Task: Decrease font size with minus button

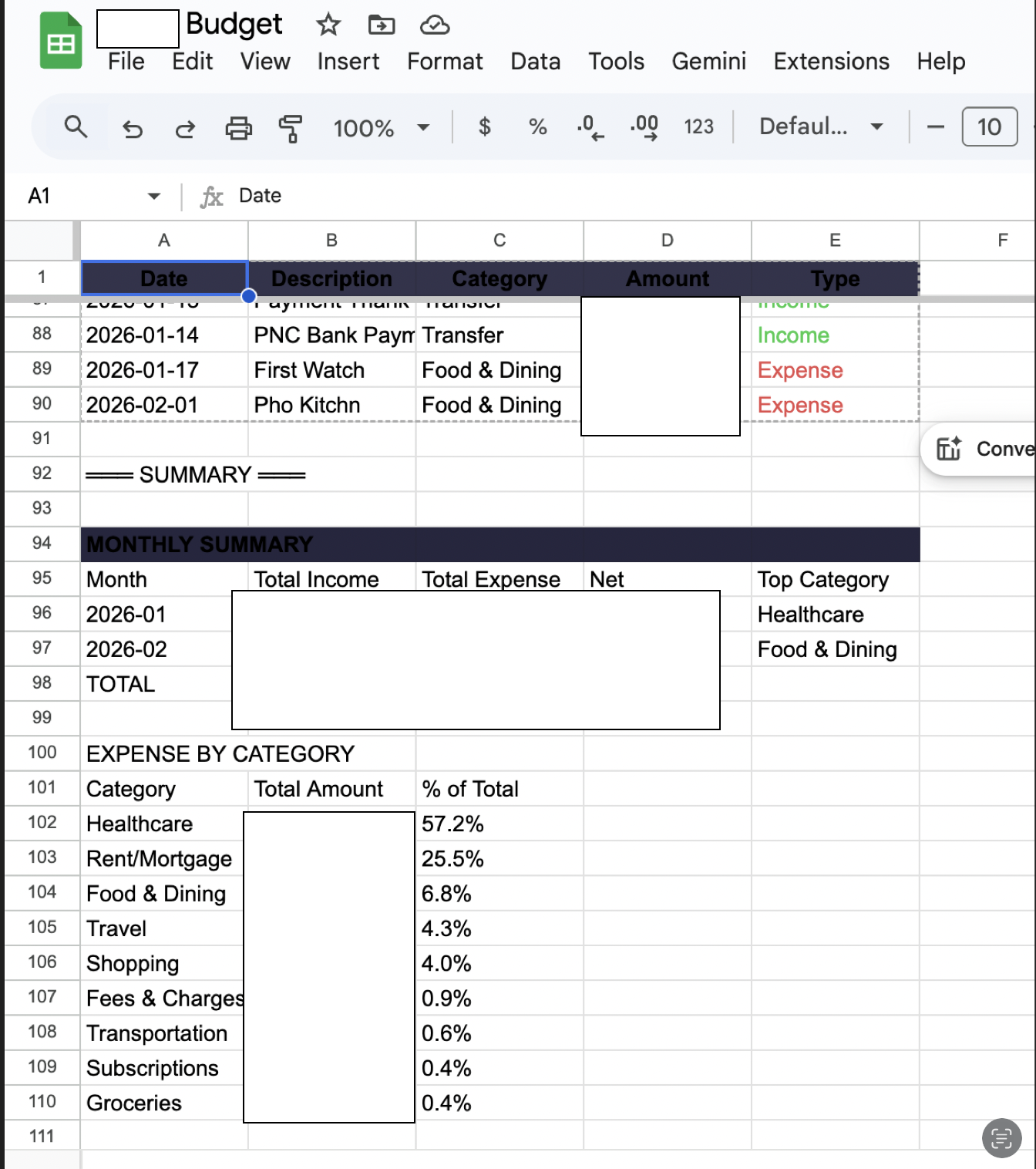Action: pos(936,126)
